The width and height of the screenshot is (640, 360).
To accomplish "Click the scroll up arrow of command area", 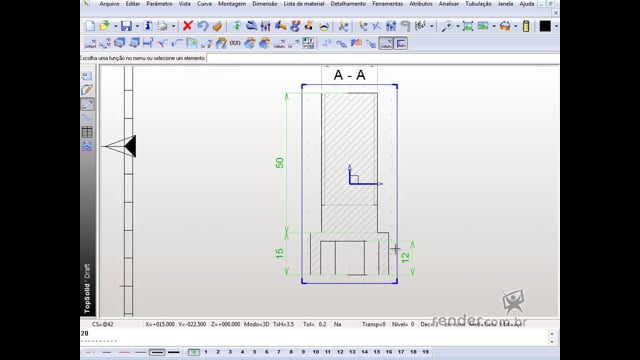I will pos(552,333).
